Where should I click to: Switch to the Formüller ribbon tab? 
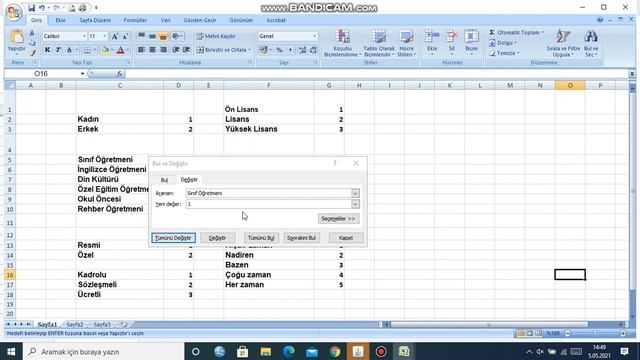(135, 20)
